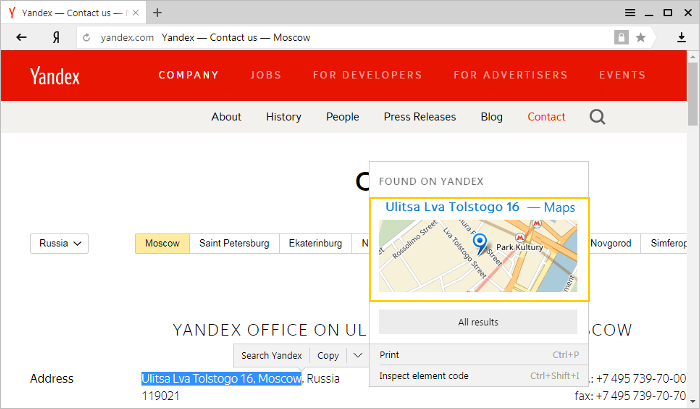
Task: Click the address bar page title field
Action: (236, 38)
